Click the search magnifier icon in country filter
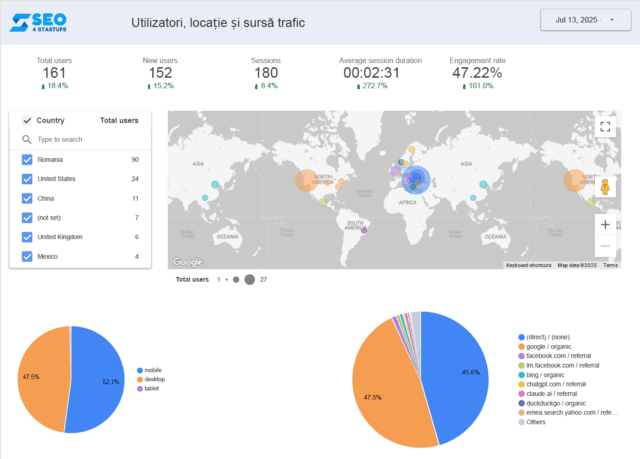Image resolution: width=640 pixels, height=459 pixels. (27, 139)
